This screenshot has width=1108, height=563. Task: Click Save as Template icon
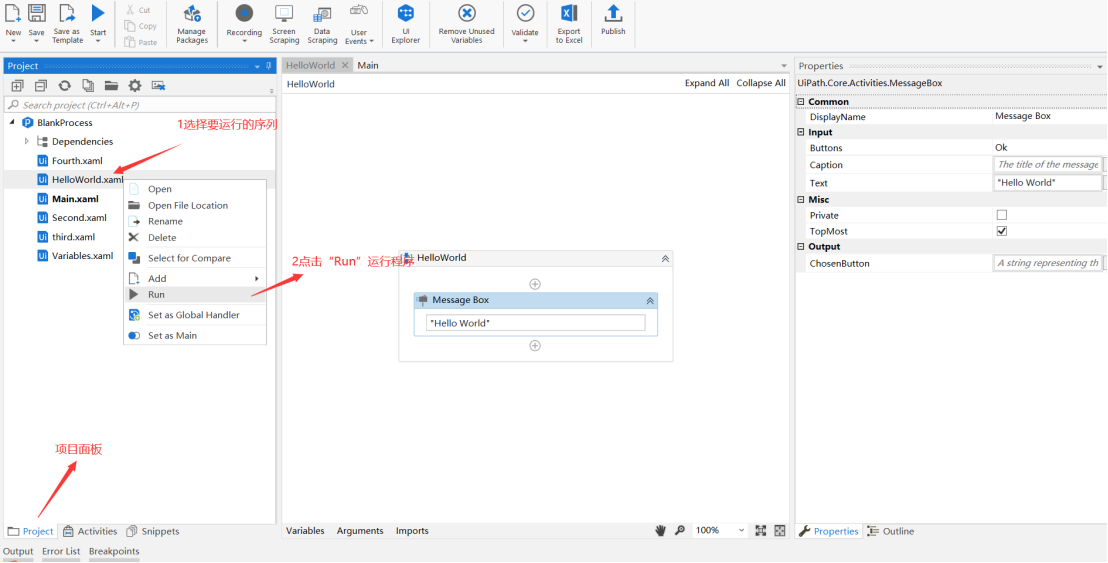[67, 13]
